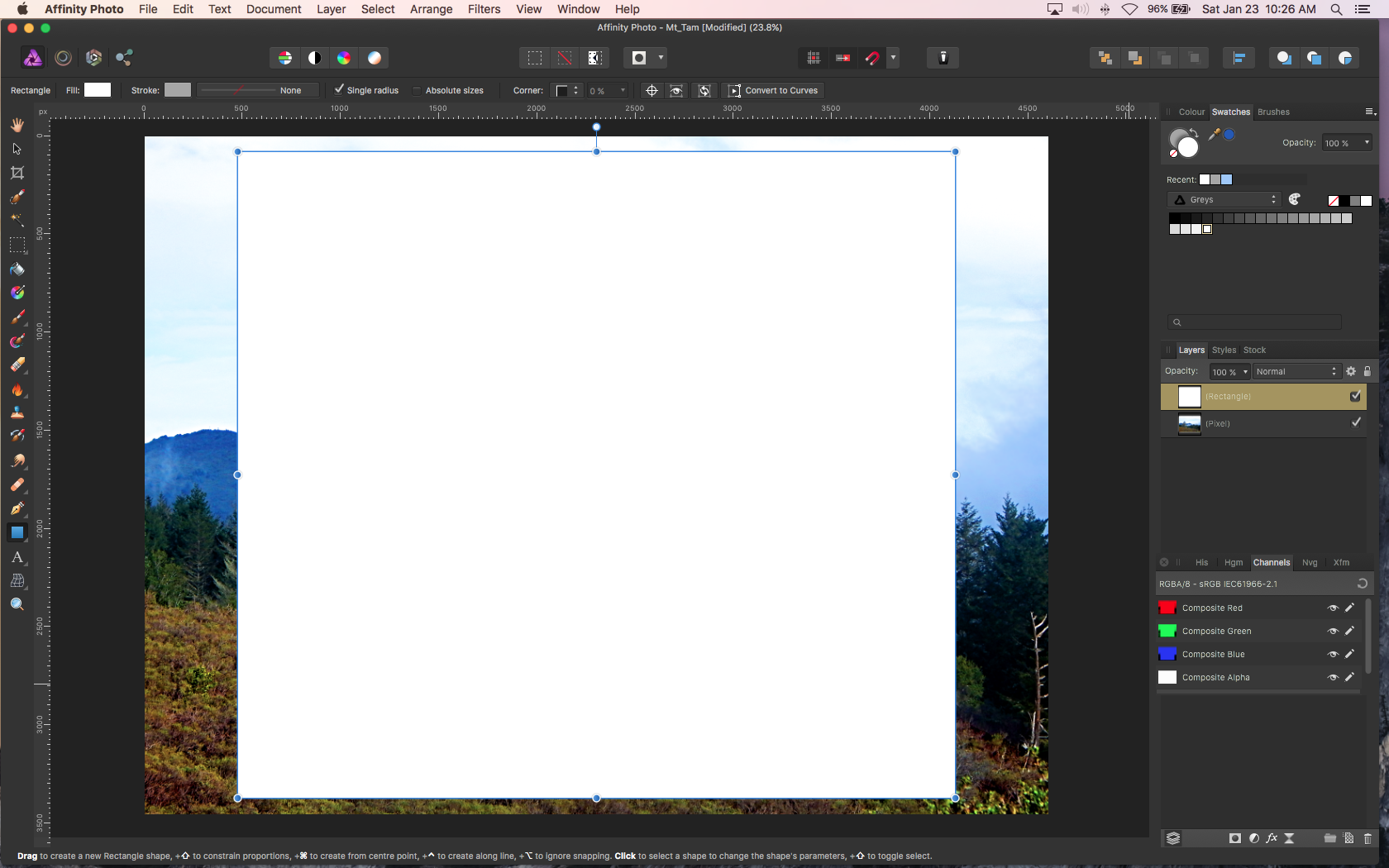1389x868 pixels.
Task: Hide the Composite Alpha channel
Action: 1333,678
